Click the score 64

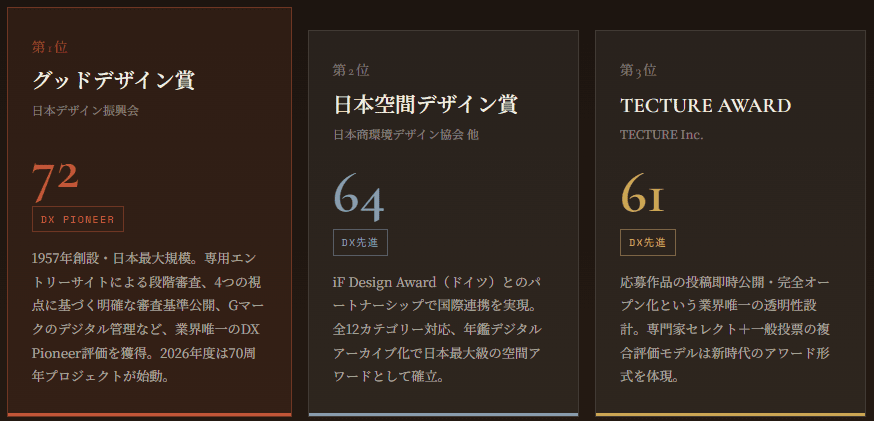(359, 196)
